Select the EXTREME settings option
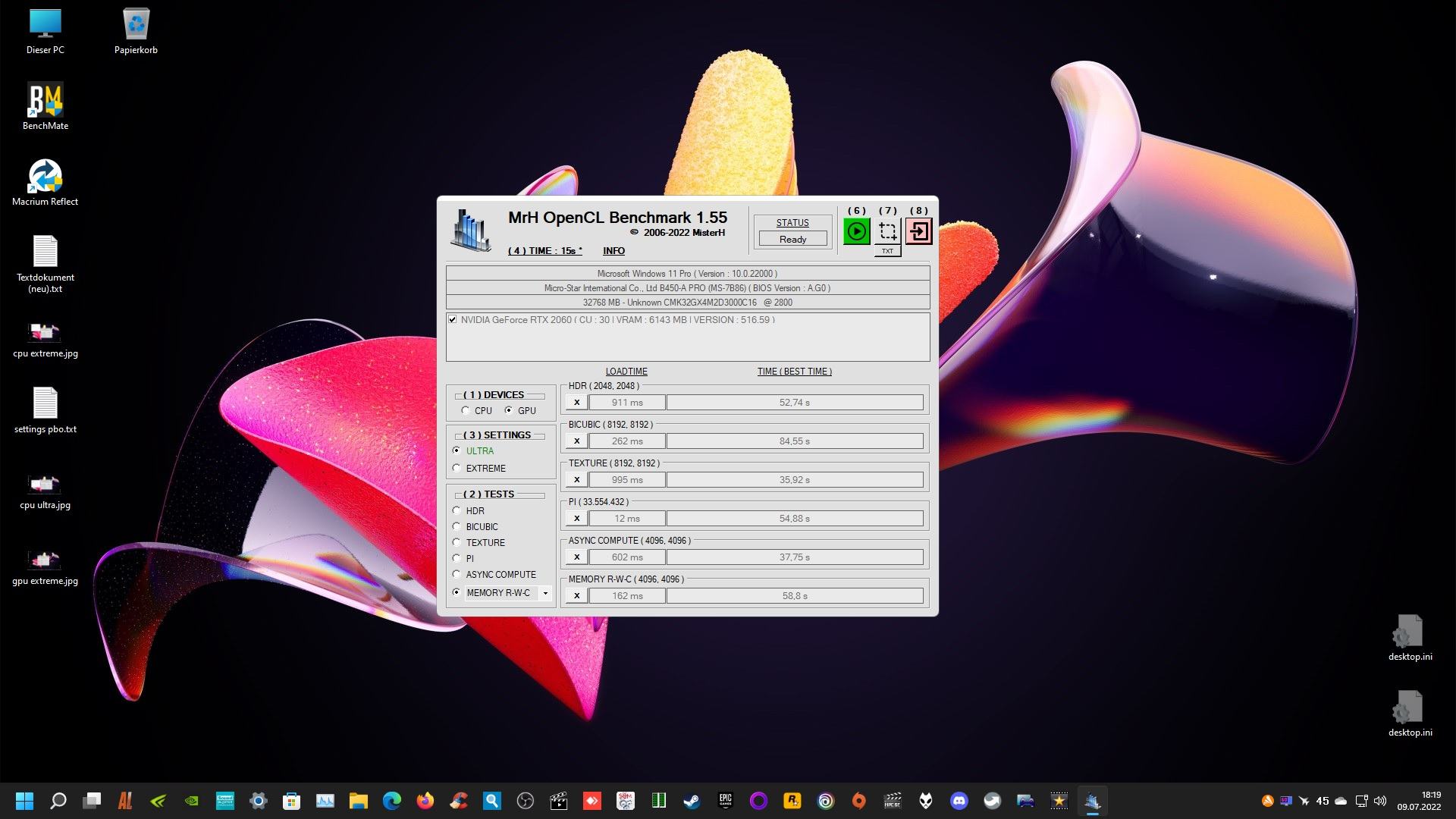Screen dimensions: 1456x819 [457, 468]
